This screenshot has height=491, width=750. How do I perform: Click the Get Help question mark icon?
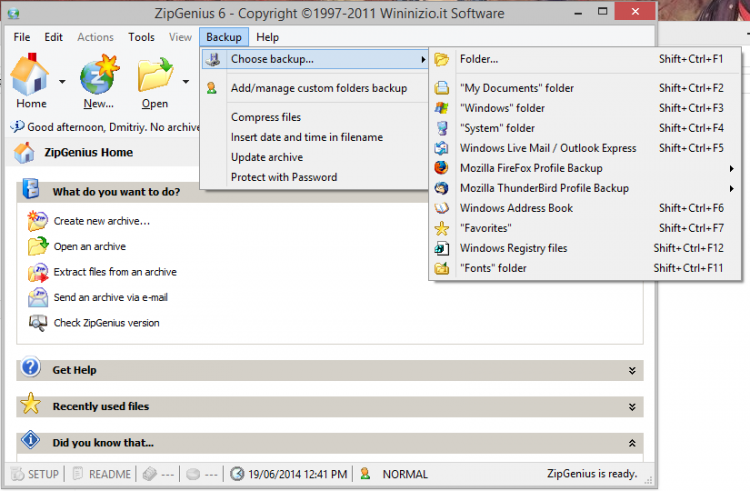point(31,367)
